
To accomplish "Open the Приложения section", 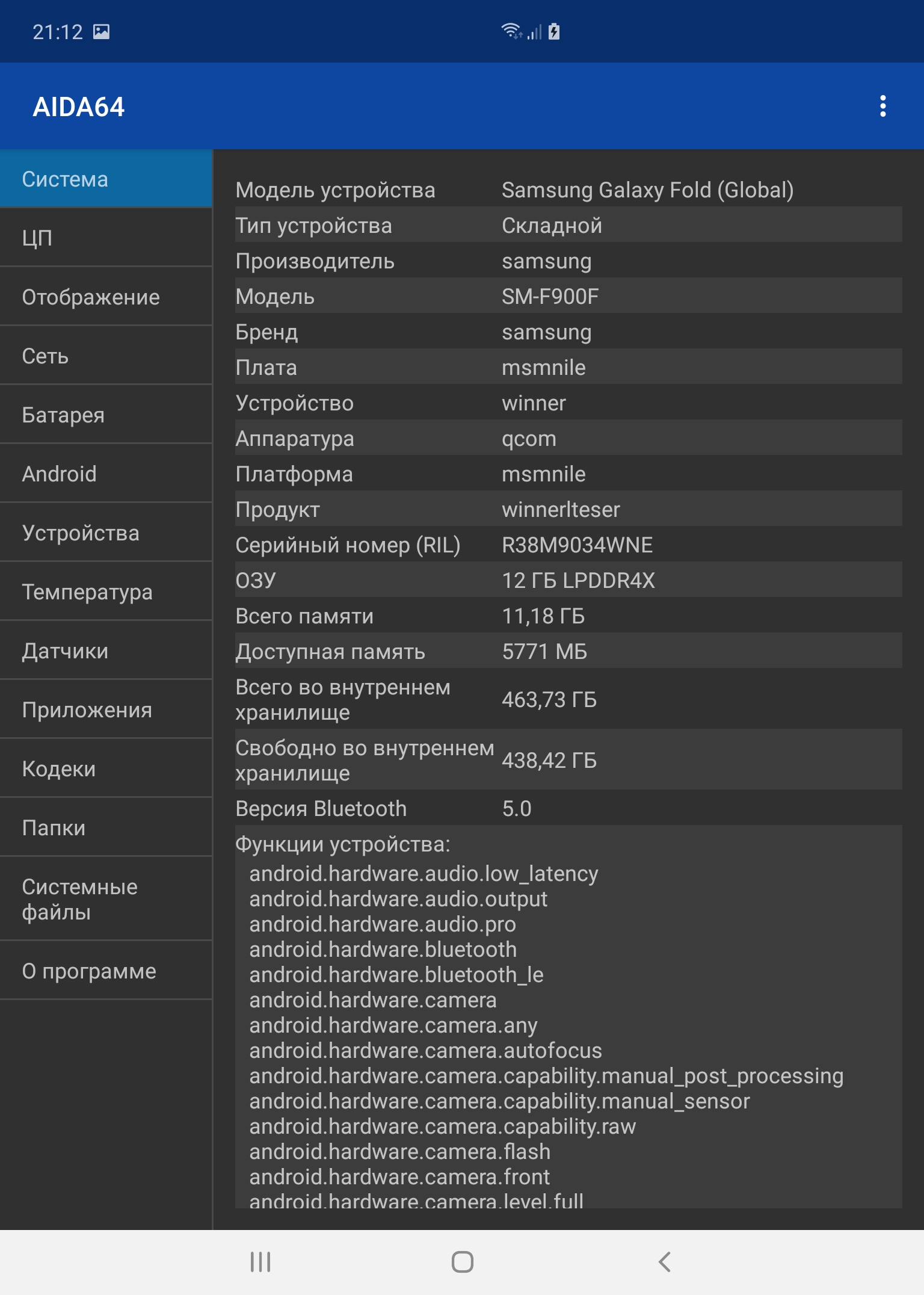I will coord(106,709).
